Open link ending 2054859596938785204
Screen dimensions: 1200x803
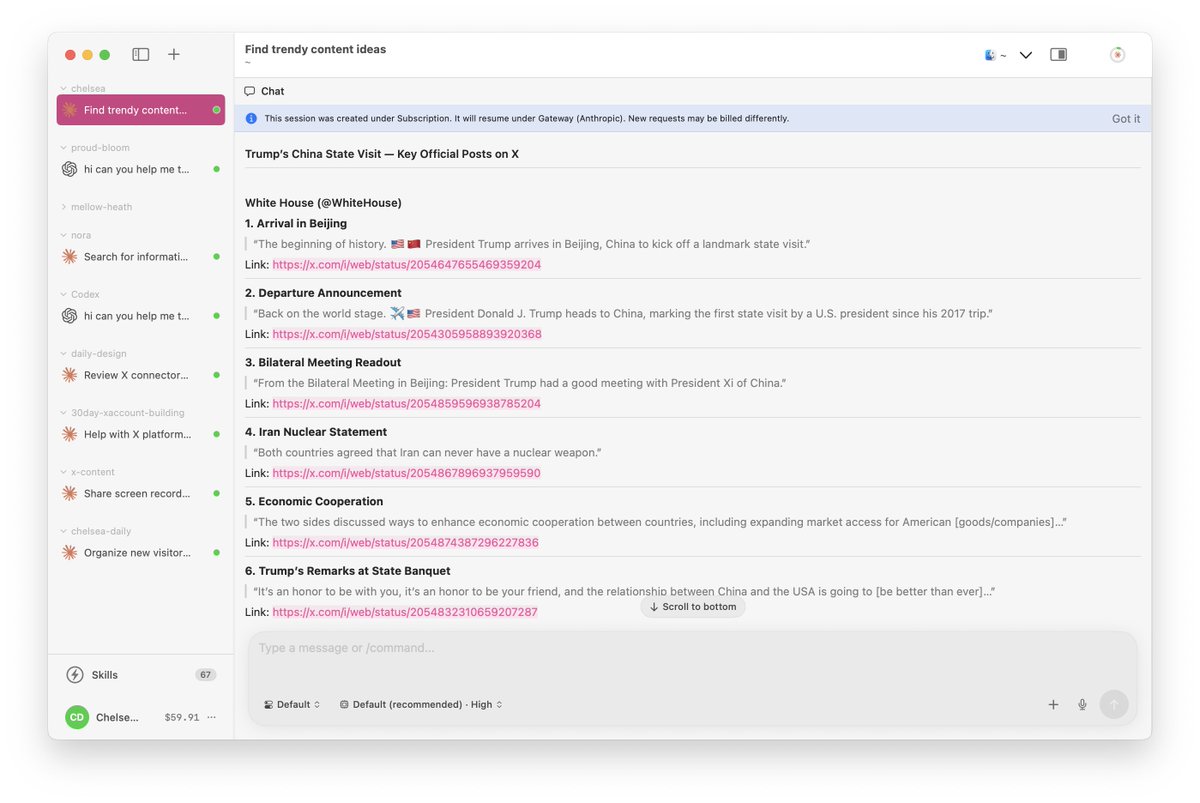(407, 404)
